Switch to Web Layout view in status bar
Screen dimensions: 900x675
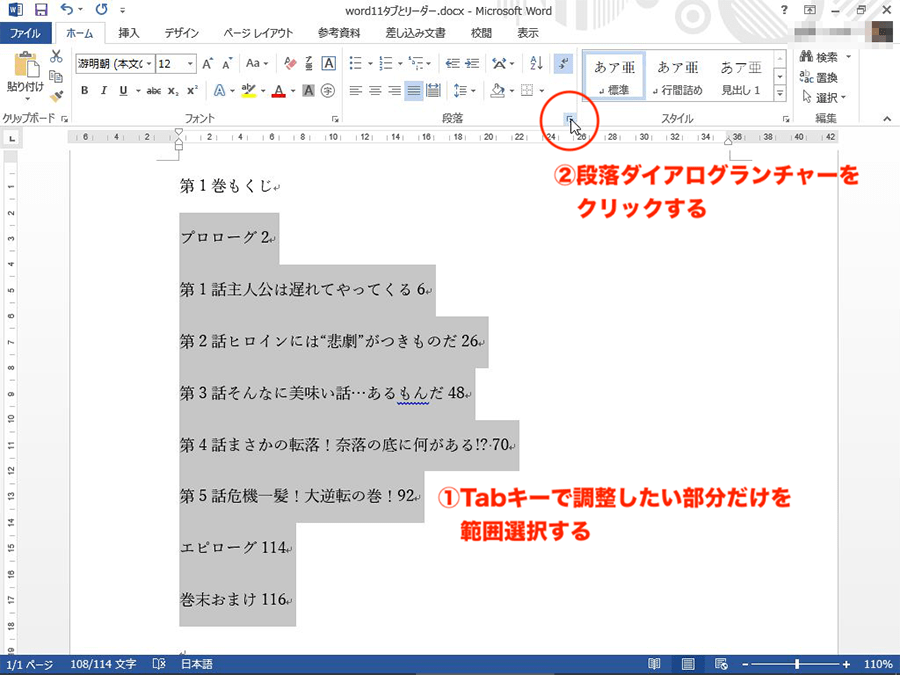[721, 664]
